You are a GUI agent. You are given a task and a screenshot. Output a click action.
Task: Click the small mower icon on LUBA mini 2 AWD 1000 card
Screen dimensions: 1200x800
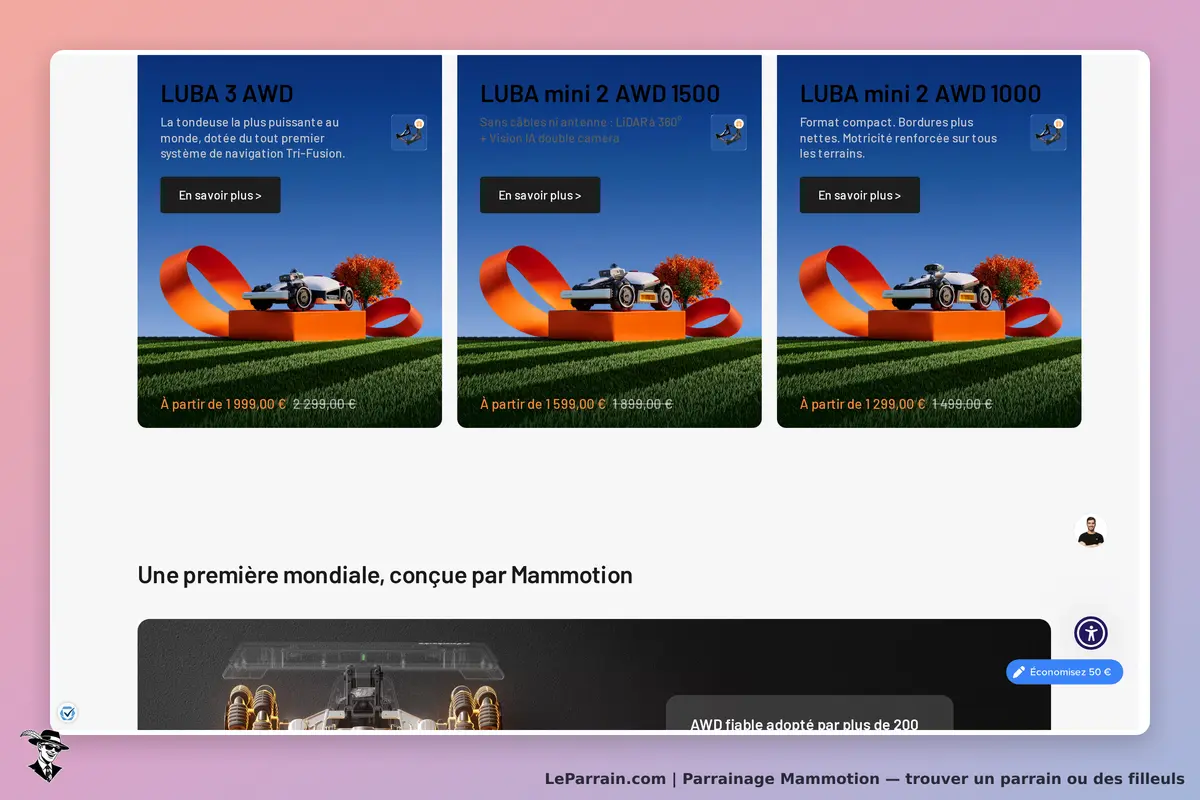pos(1049,133)
